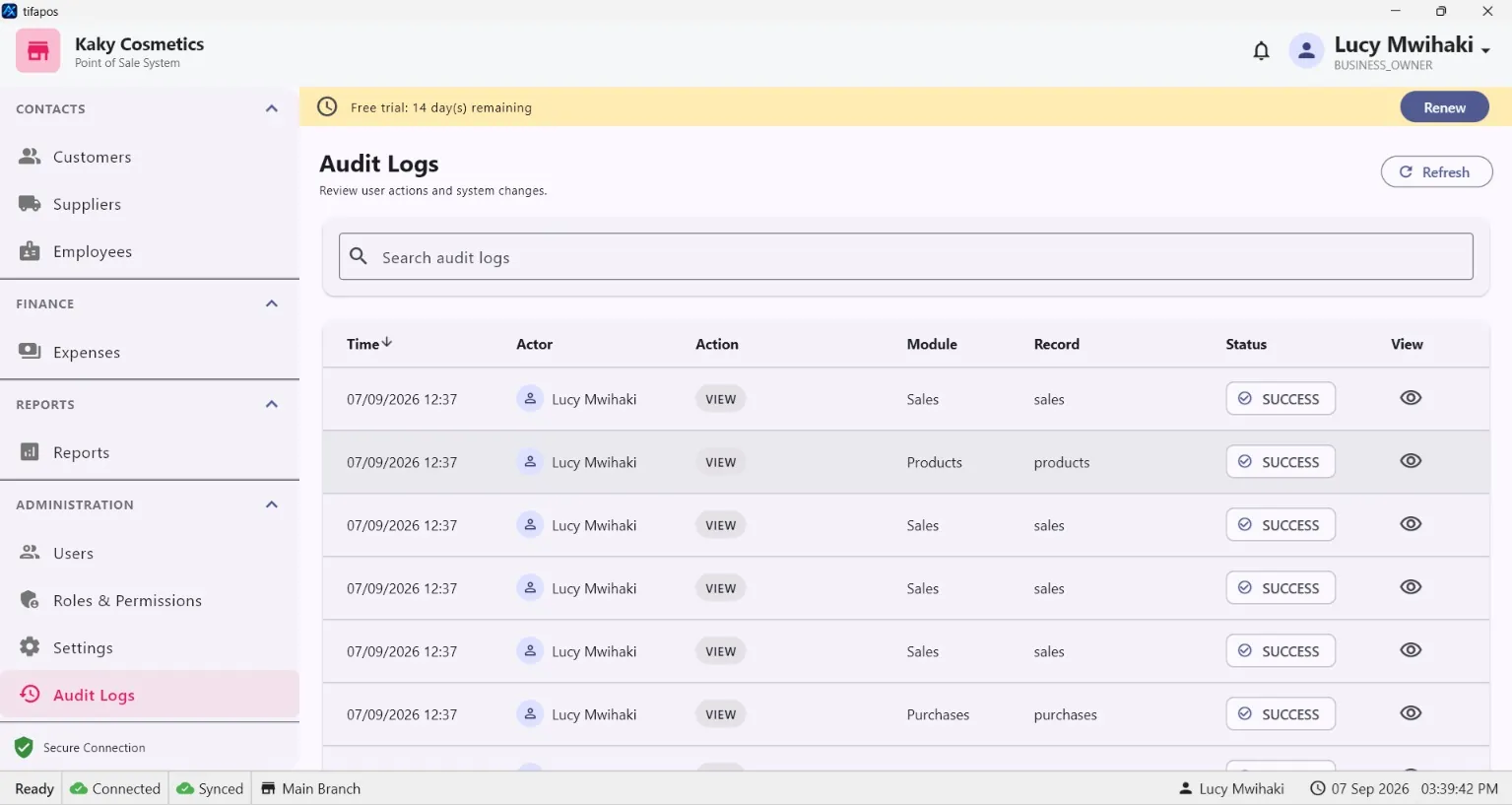View details of the Products log row
The height and width of the screenshot is (805, 1512).
pos(1411,461)
